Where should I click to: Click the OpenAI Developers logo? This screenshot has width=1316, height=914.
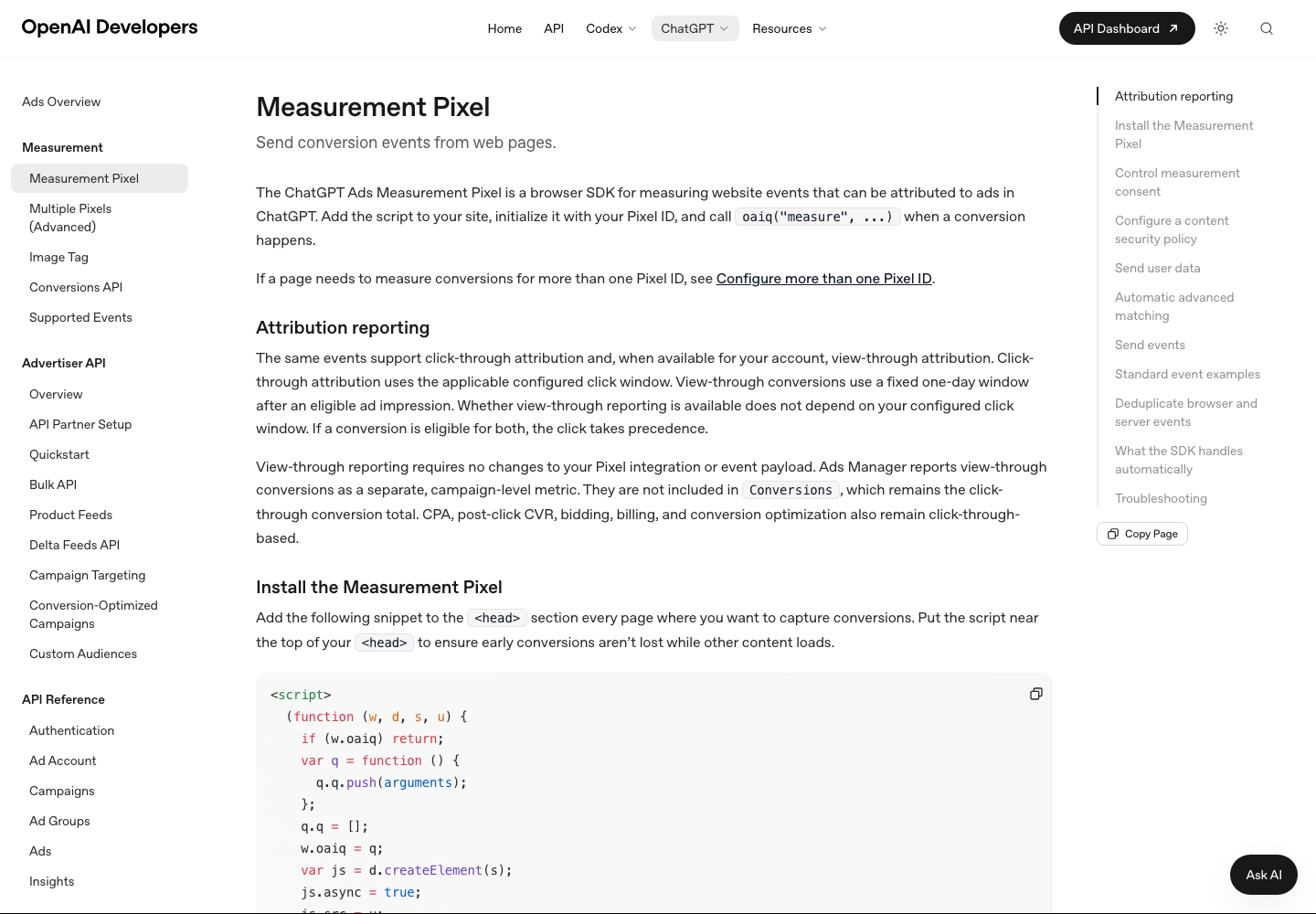tap(110, 27)
